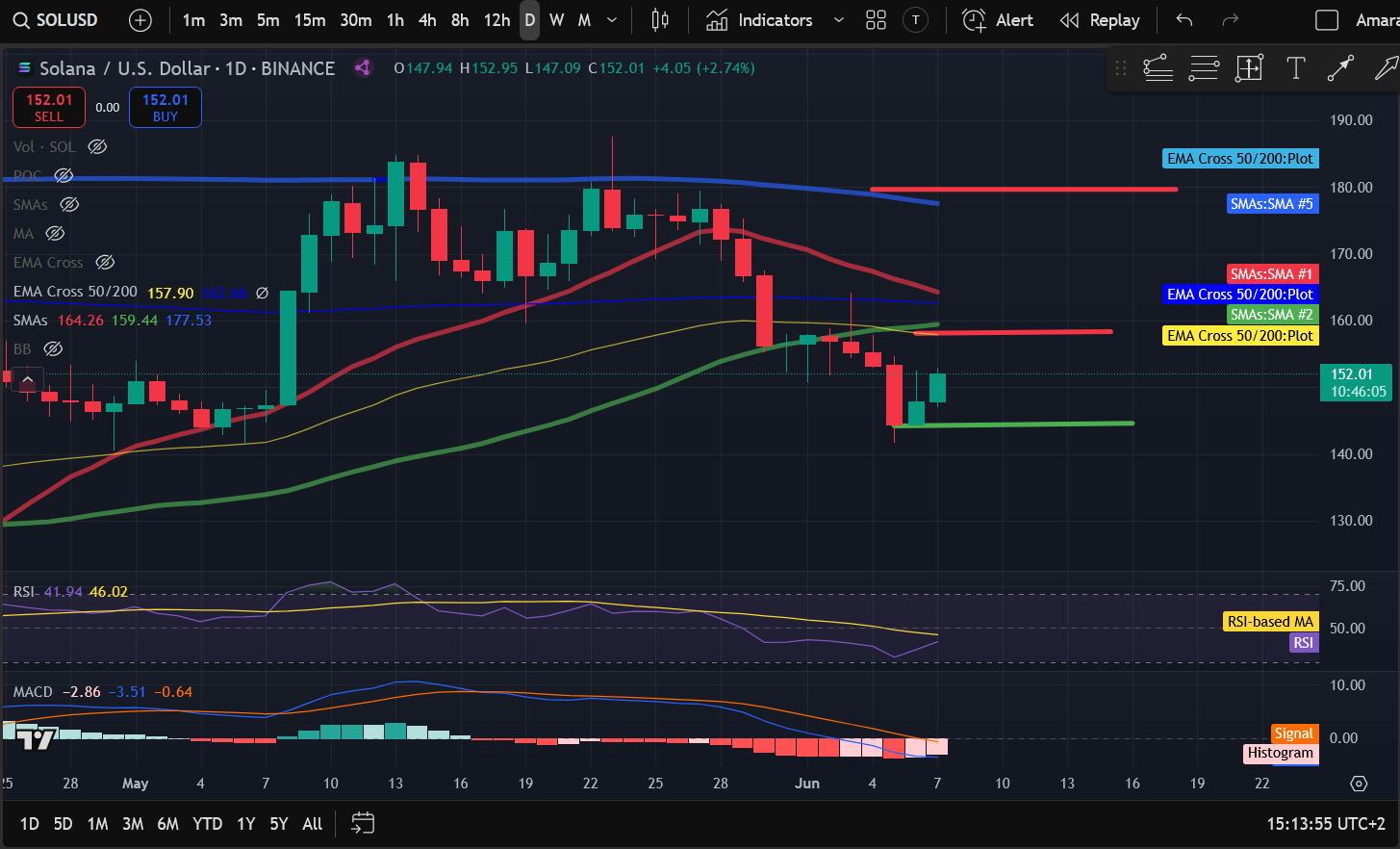Screen dimensions: 1400x849
Task: Set the 1M date range
Action: click(x=97, y=824)
